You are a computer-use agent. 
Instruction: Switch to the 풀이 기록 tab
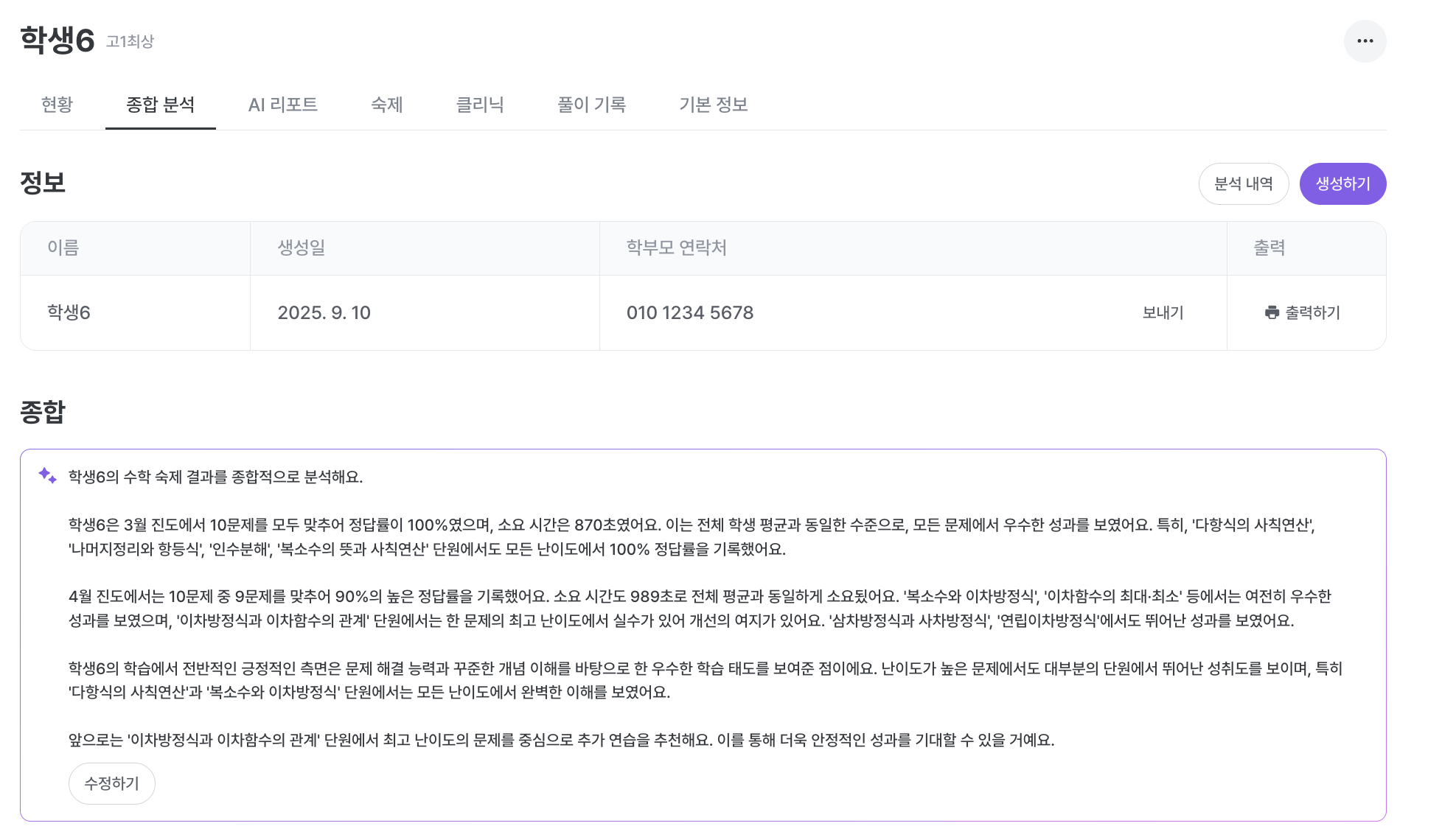(591, 105)
